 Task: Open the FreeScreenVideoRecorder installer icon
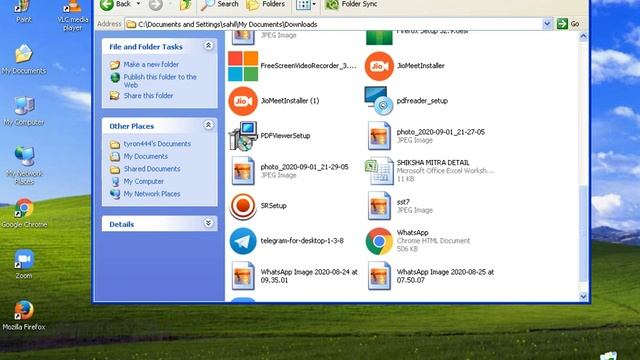click(243, 66)
